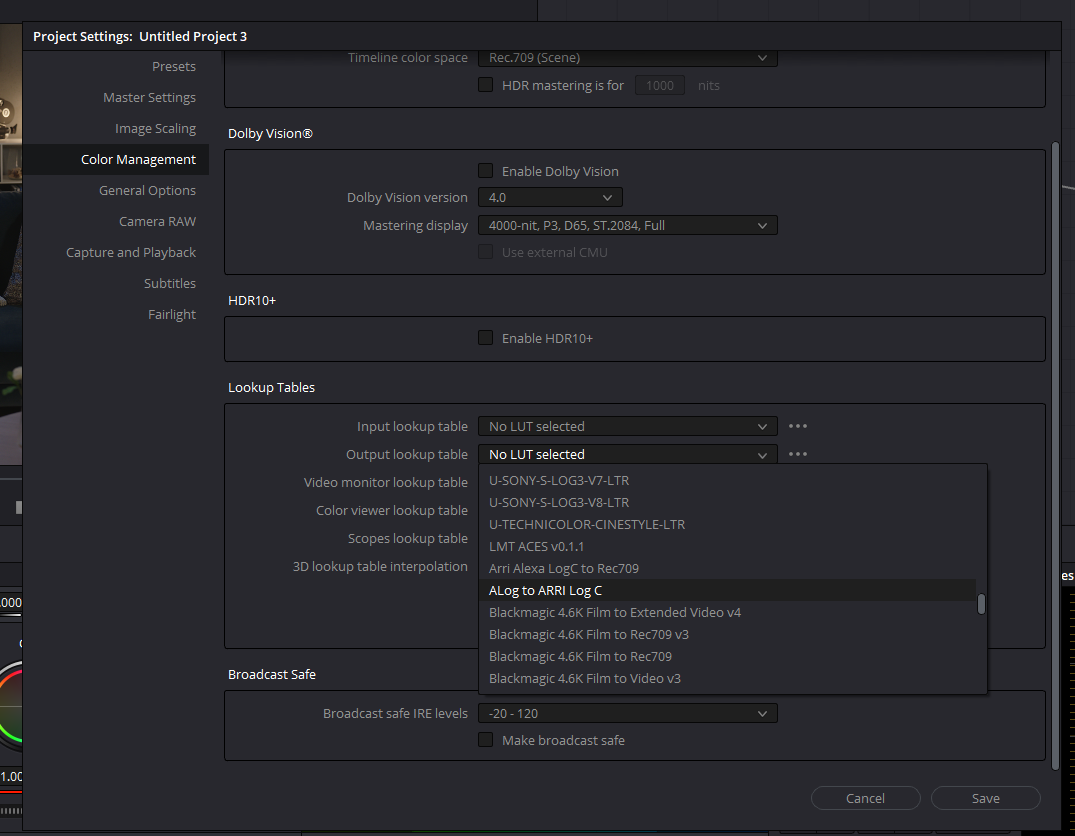Pick LMT ACES v0.1.1 option
Screen dimensions: 1075x836
(x=727, y=547)
